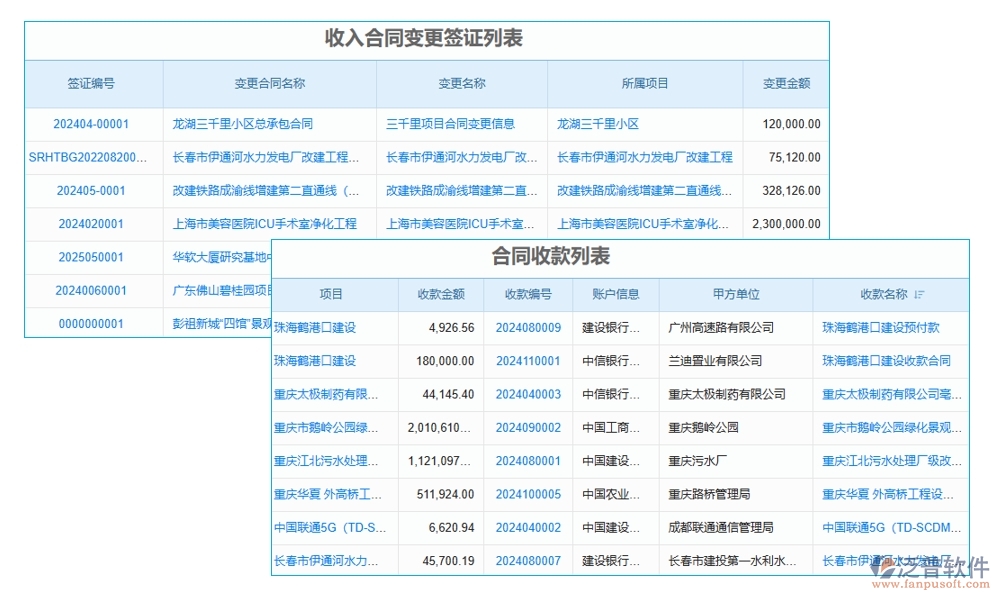The height and width of the screenshot is (600, 1000).
Task: Open project 龙湖三千里小区
Action: [600, 124]
